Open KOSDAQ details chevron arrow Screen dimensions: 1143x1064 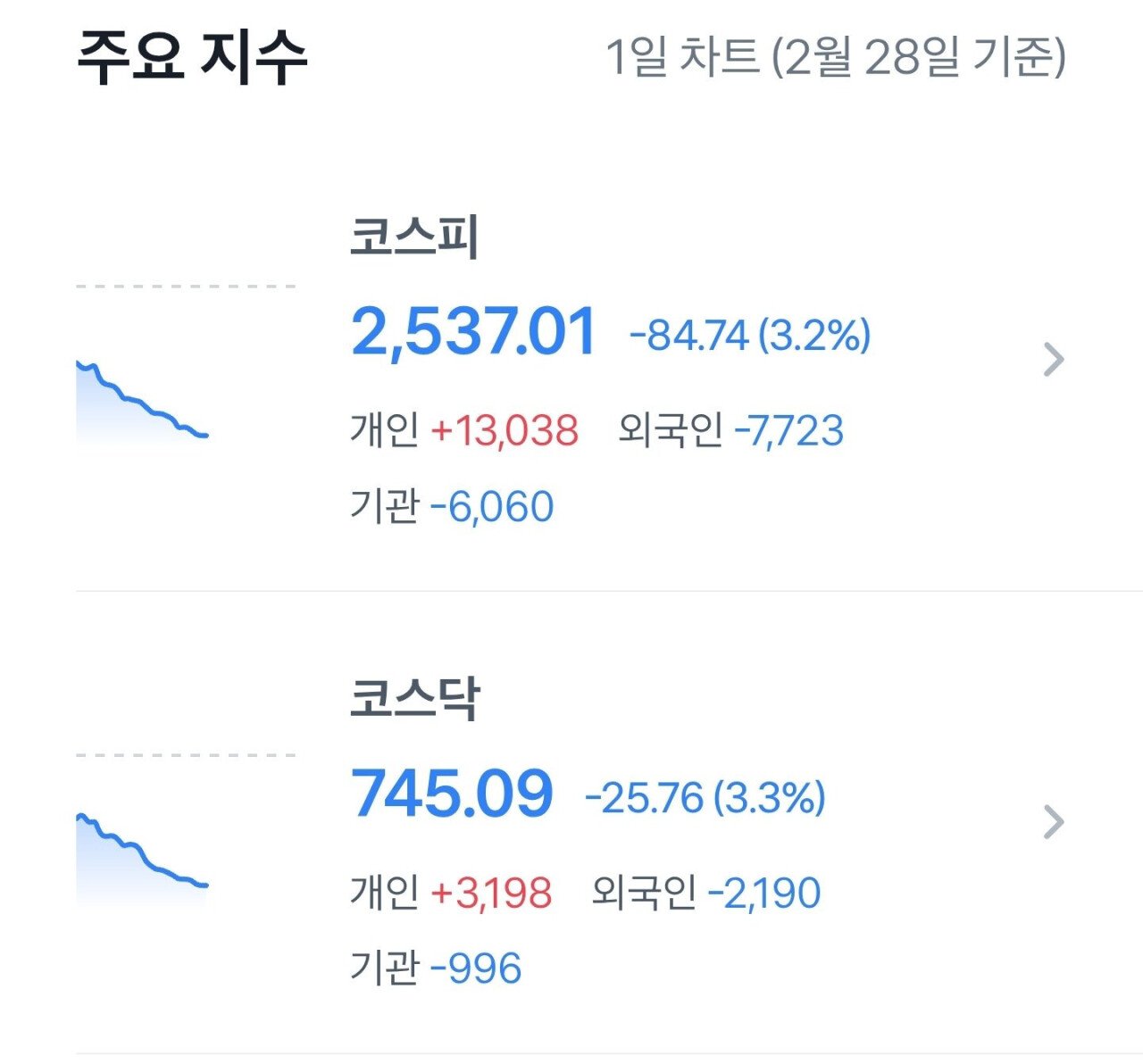coord(1054,822)
